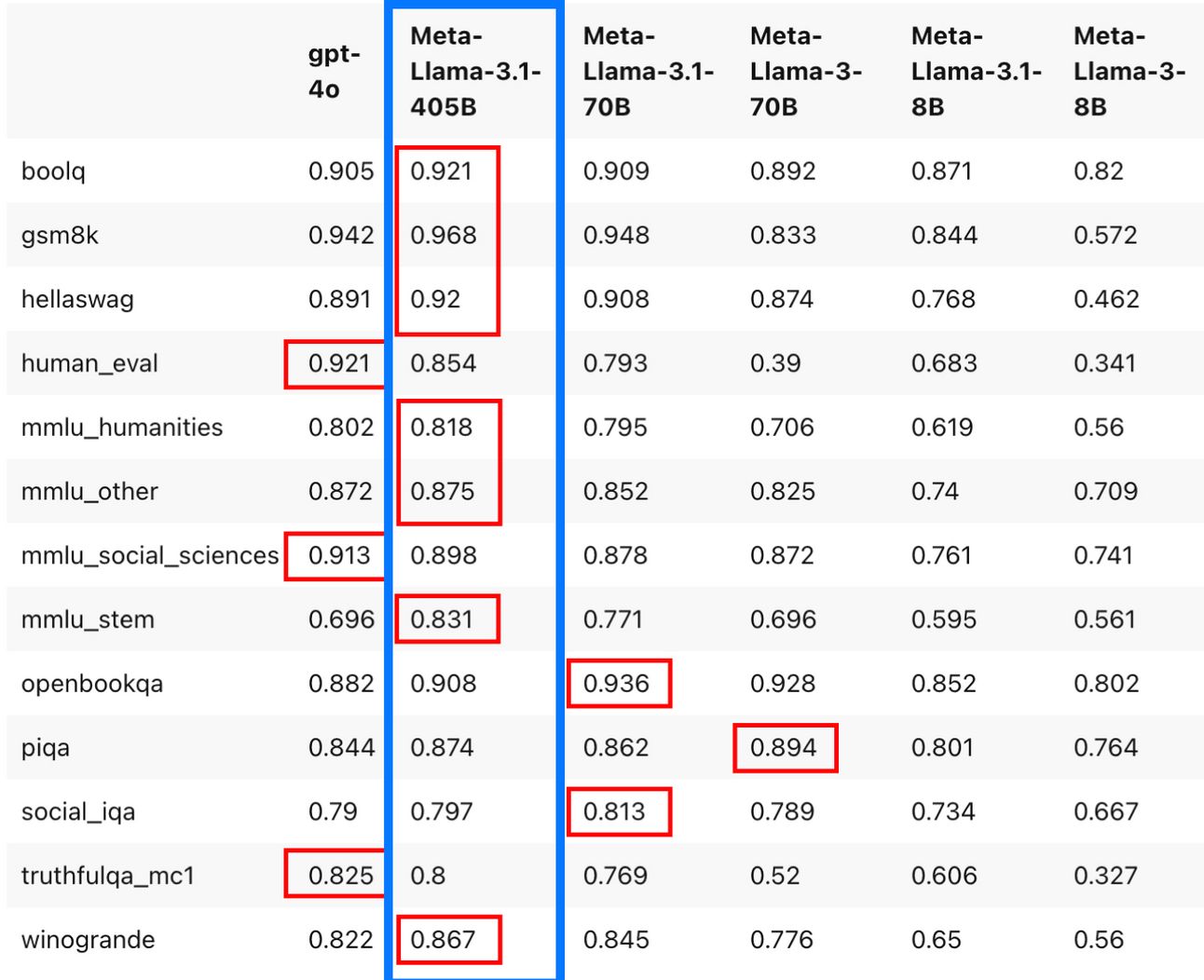Click the boolq row label
Image resolution: width=1204 pixels, height=980 pixels.
[53, 171]
